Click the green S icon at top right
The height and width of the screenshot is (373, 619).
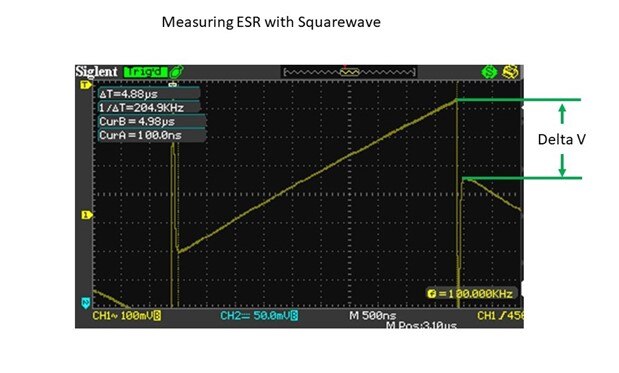[489, 72]
